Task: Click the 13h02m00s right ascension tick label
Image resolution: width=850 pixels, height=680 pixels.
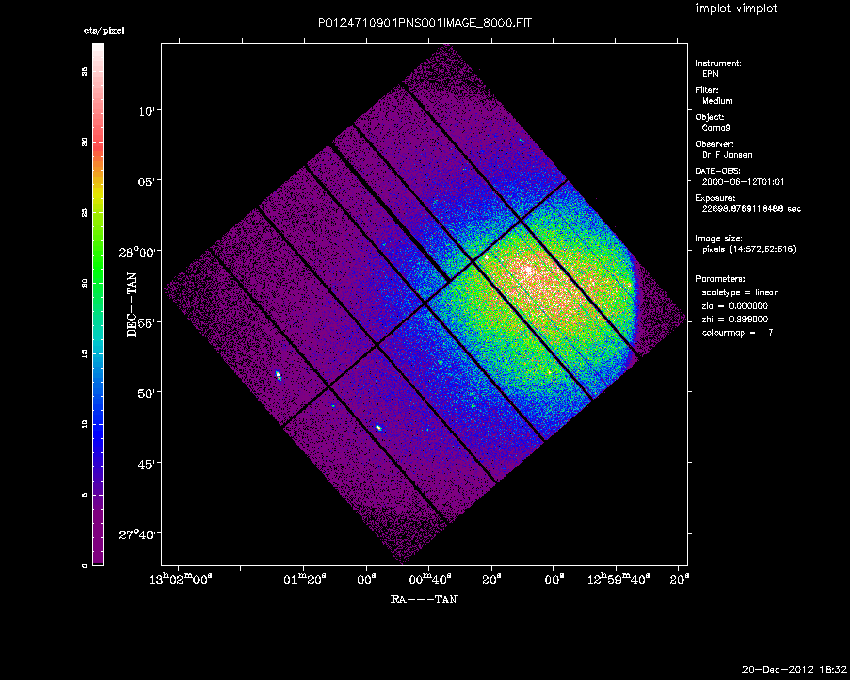Action: coord(181,578)
